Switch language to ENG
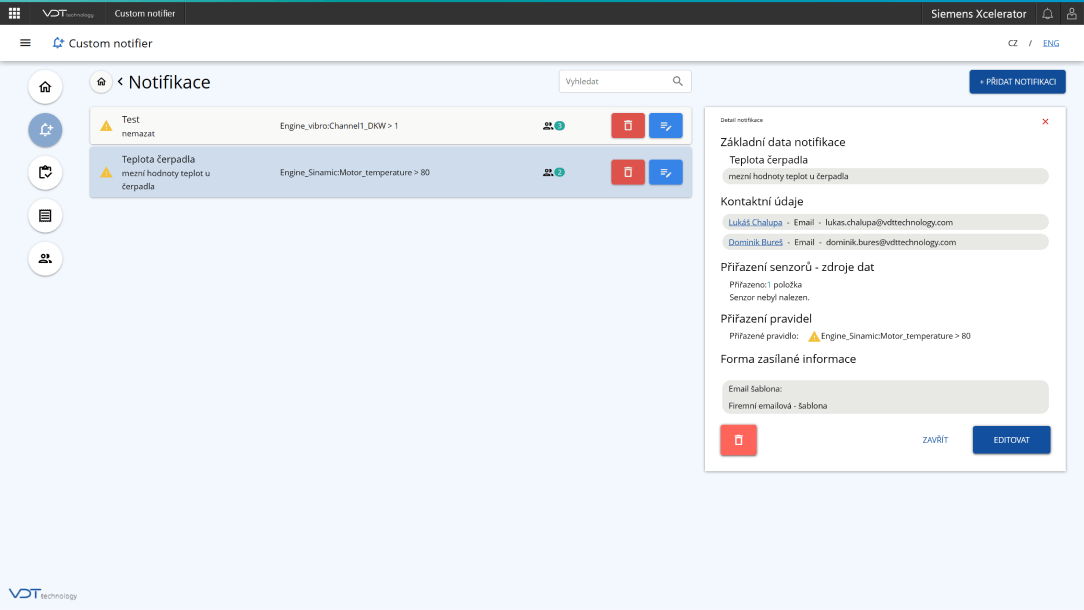 (1050, 43)
